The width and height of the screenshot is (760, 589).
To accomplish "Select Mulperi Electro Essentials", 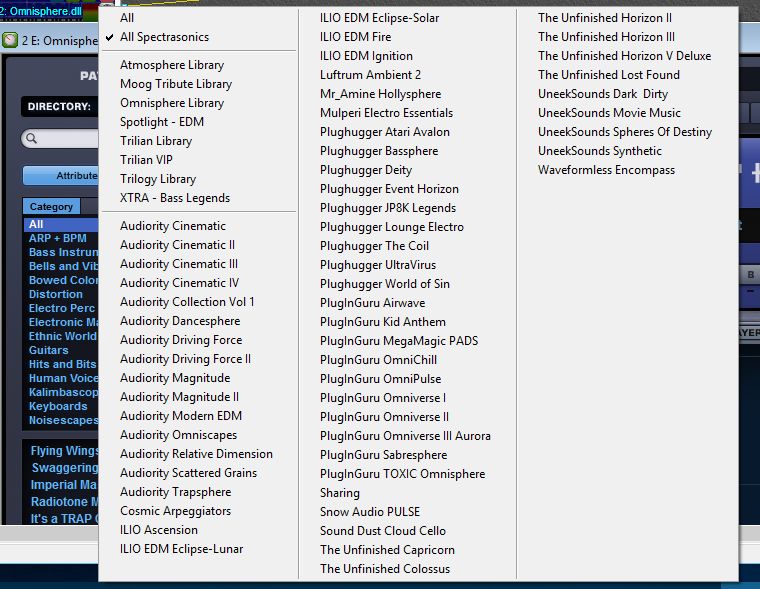I will click(386, 113).
